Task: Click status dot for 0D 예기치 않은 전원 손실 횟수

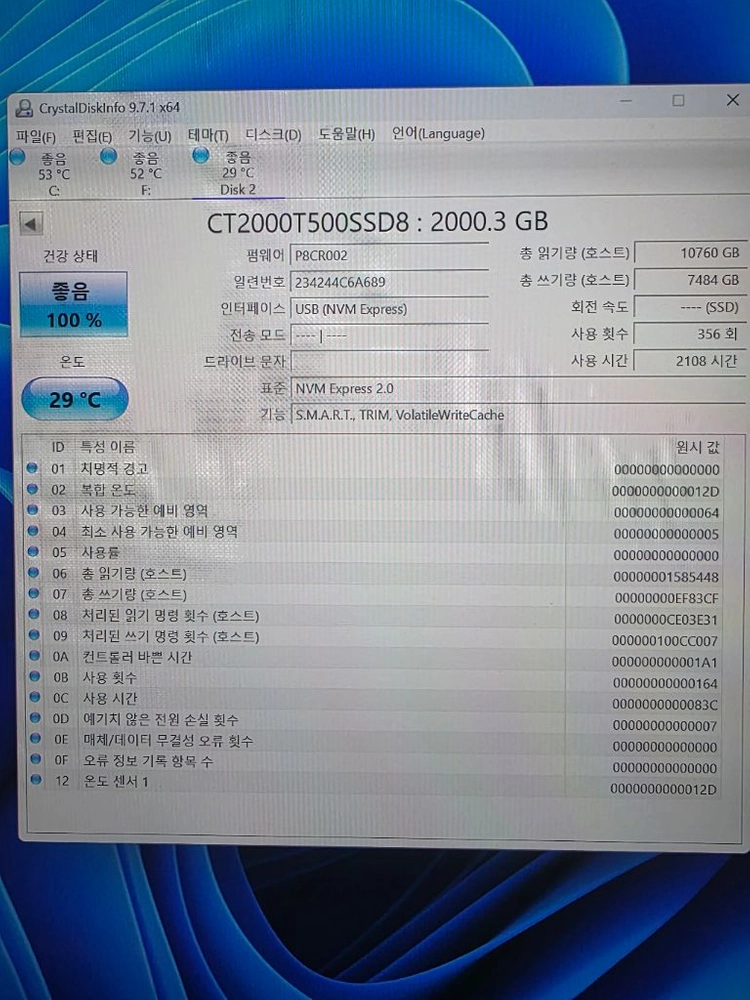Action: (36, 717)
